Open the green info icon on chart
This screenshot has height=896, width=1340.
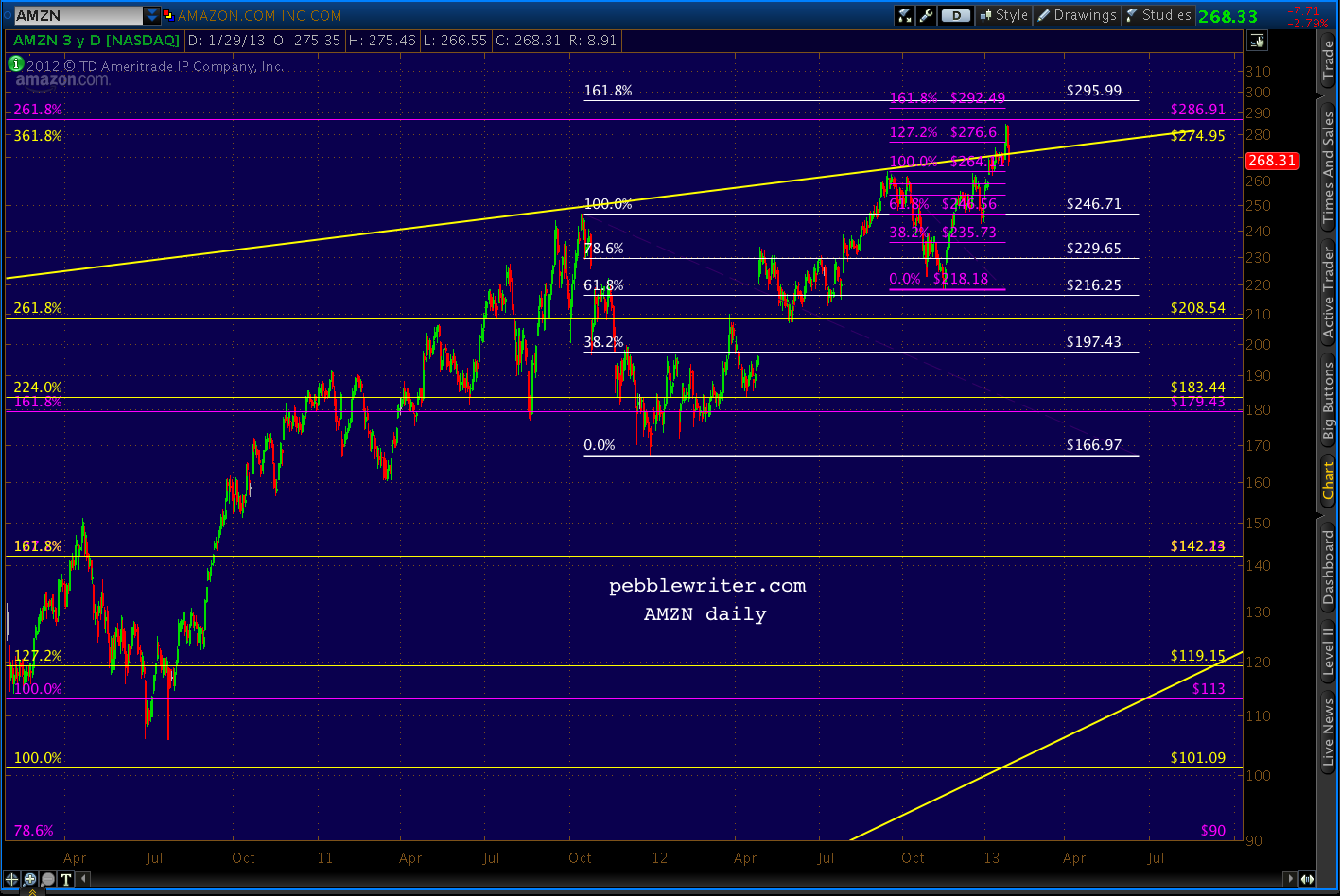15,63
